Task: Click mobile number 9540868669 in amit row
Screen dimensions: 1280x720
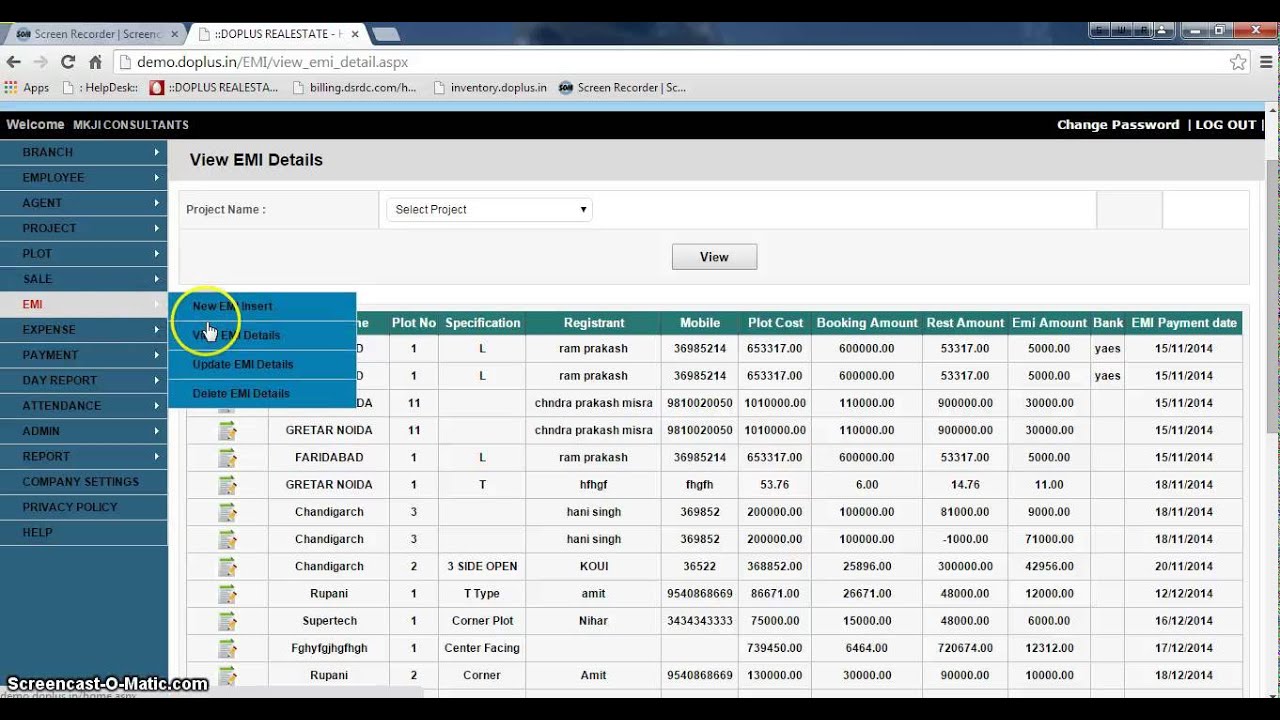Action: 700,593
